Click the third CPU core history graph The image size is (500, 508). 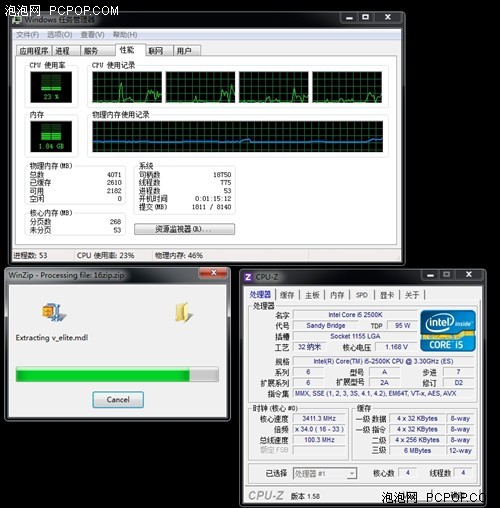point(274,87)
